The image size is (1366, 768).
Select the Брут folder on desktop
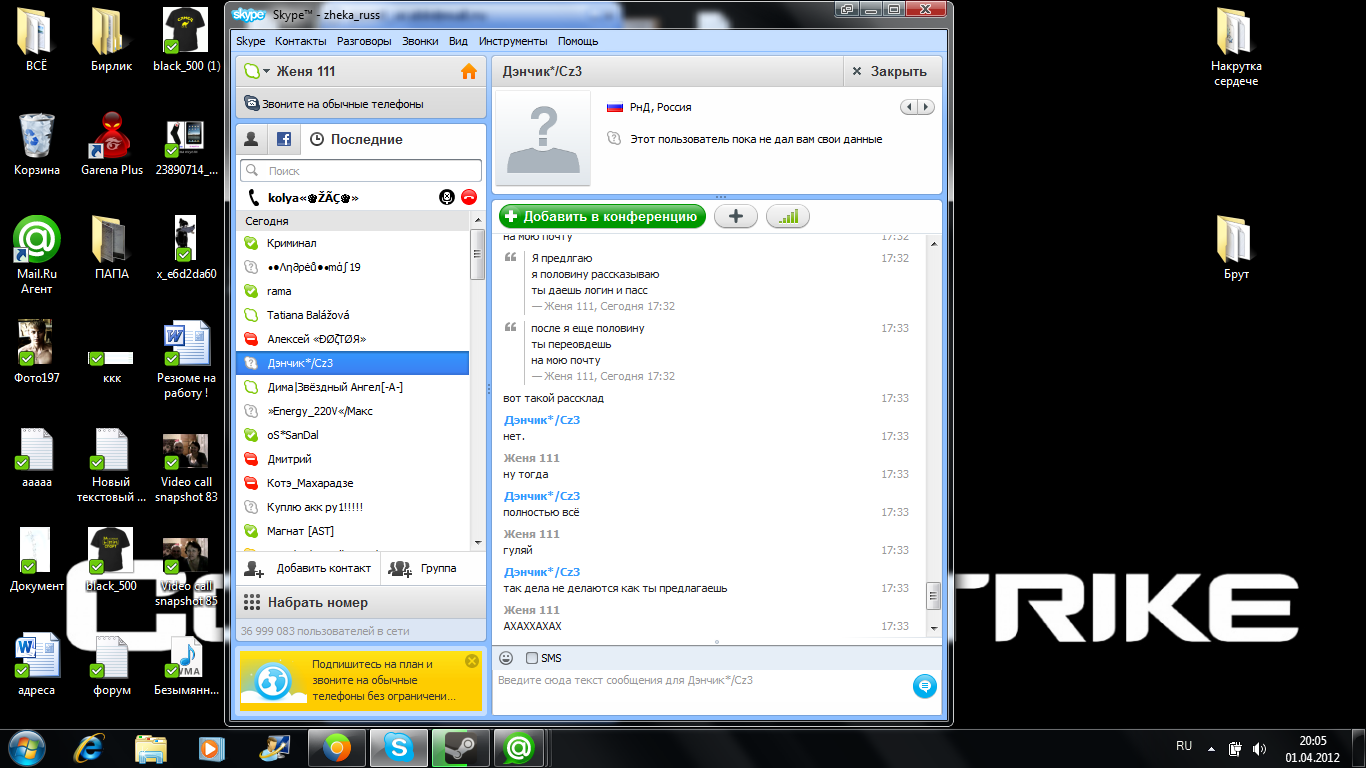click(x=1236, y=248)
